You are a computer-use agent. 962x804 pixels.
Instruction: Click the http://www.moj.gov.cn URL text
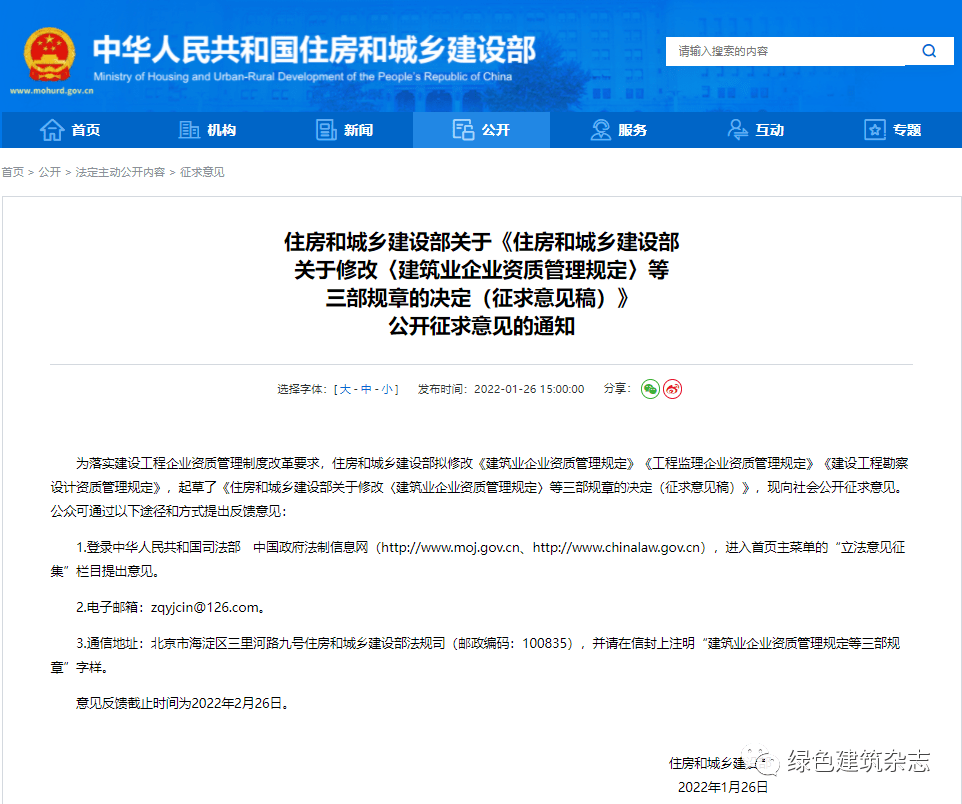tap(450, 547)
